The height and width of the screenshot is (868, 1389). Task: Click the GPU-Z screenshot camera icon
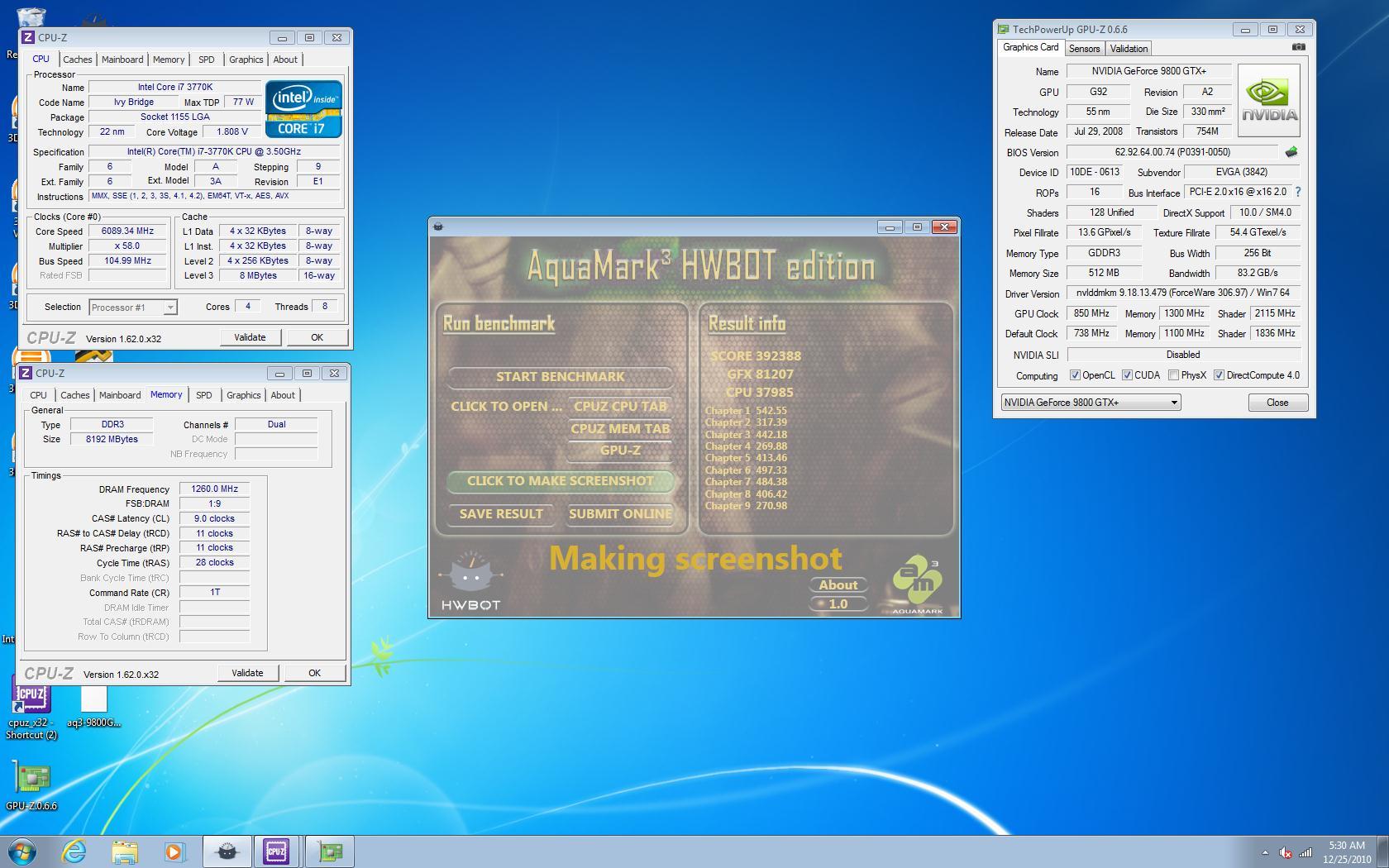tap(1298, 47)
